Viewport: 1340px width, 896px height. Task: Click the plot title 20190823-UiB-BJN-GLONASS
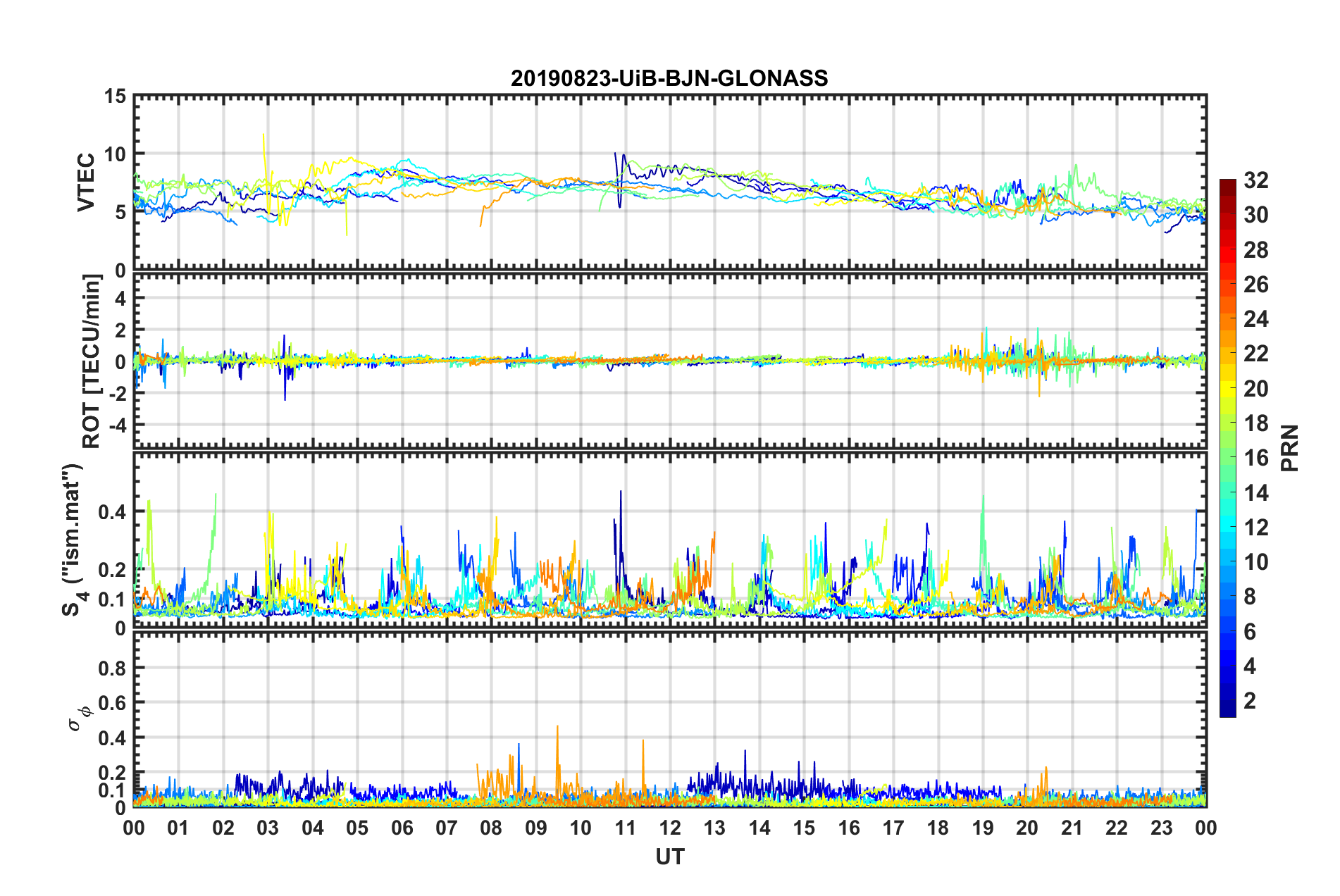click(x=669, y=78)
